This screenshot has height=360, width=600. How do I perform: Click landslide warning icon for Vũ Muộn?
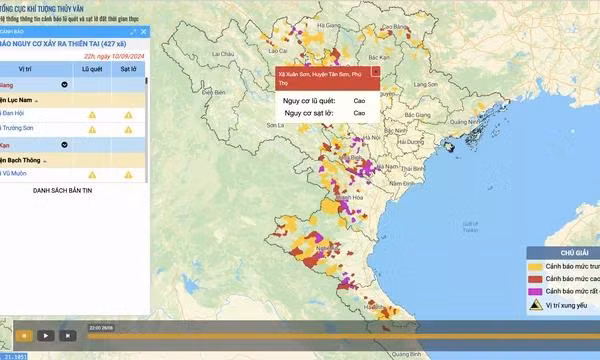[x=128, y=175]
